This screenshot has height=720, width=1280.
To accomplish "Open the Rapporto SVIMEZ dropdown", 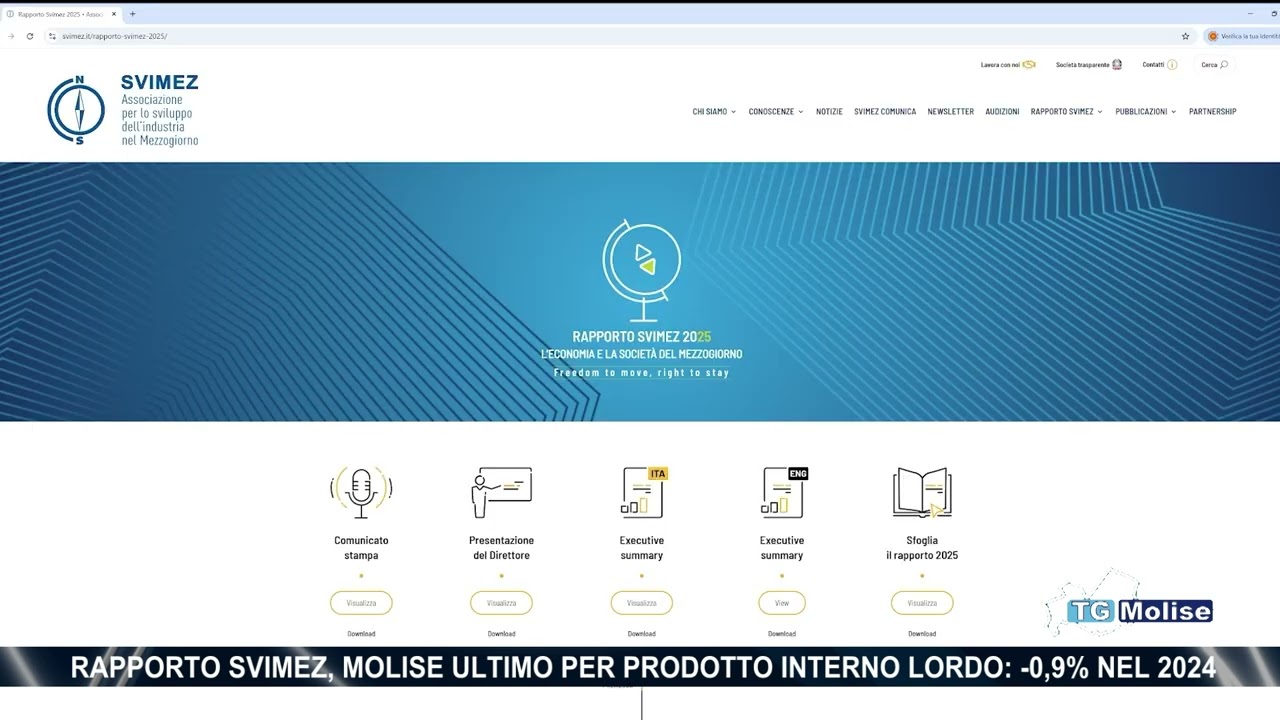I will pos(1066,112).
